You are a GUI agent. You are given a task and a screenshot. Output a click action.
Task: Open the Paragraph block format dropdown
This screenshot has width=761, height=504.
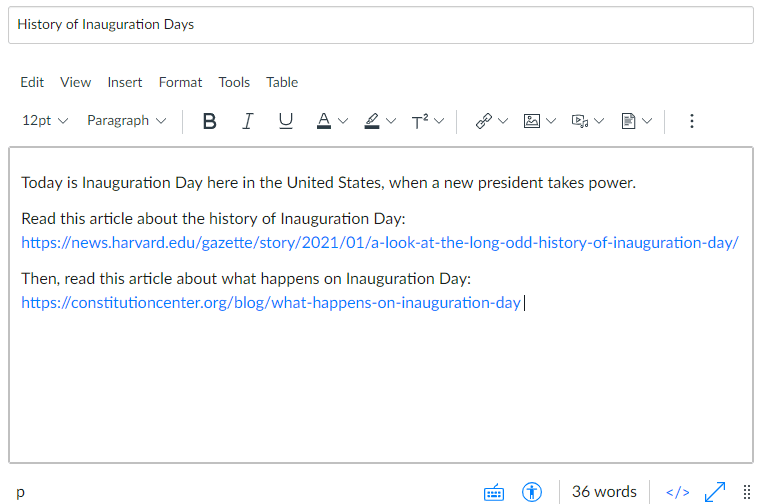coord(127,120)
